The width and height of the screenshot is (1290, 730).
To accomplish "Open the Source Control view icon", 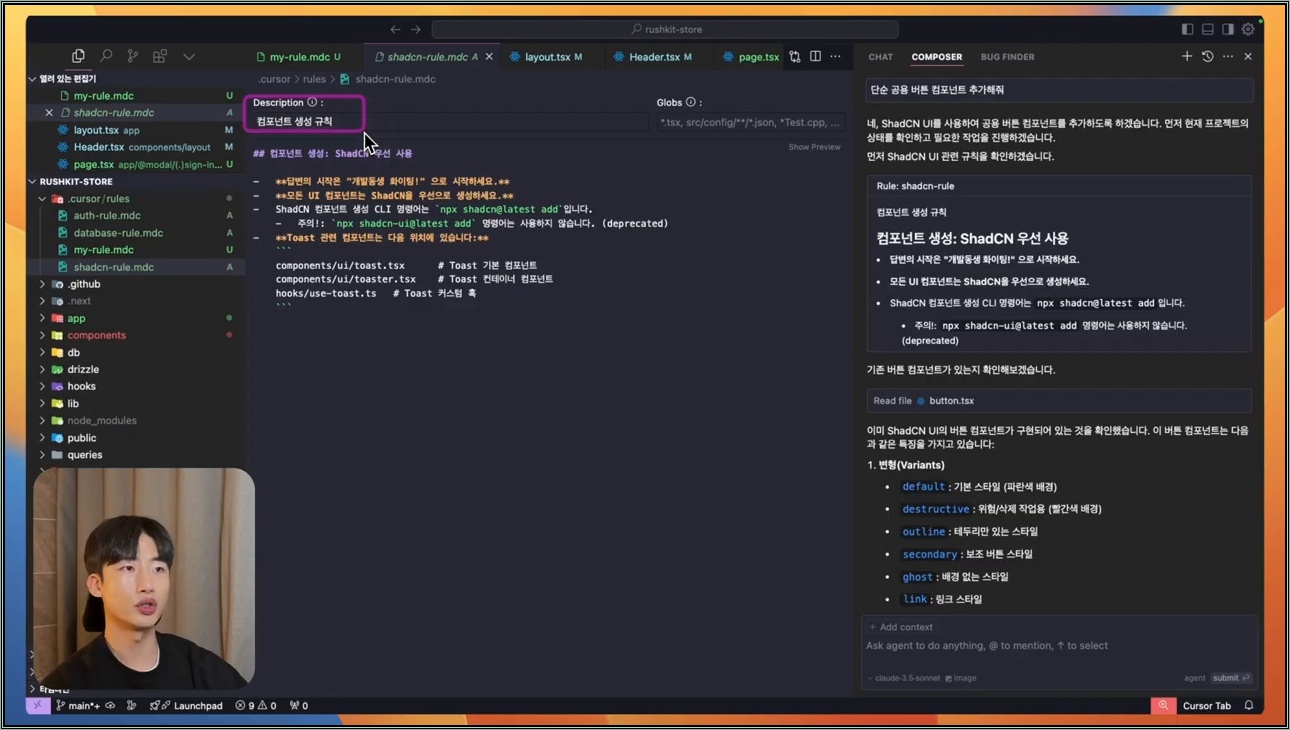I will click(132, 57).
